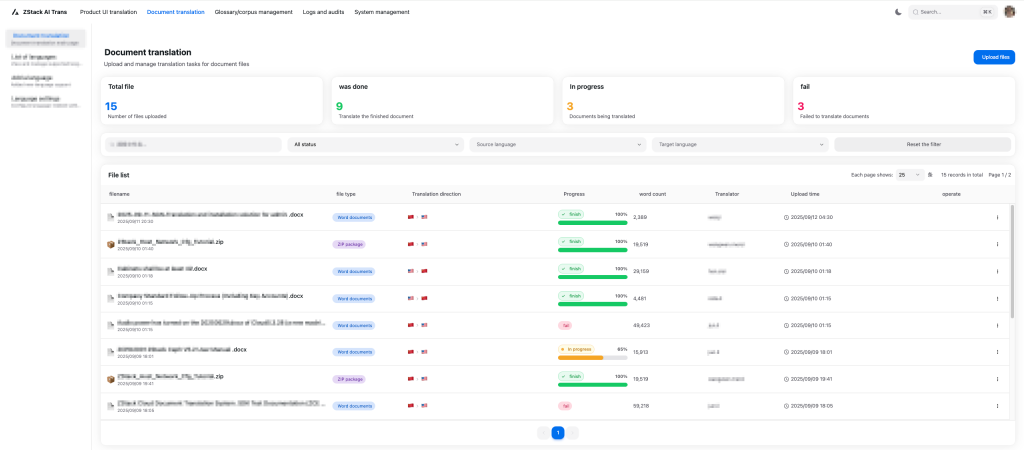Open the user avatar menu
Screen dimensions: 1024x450
coord(1009,12)
